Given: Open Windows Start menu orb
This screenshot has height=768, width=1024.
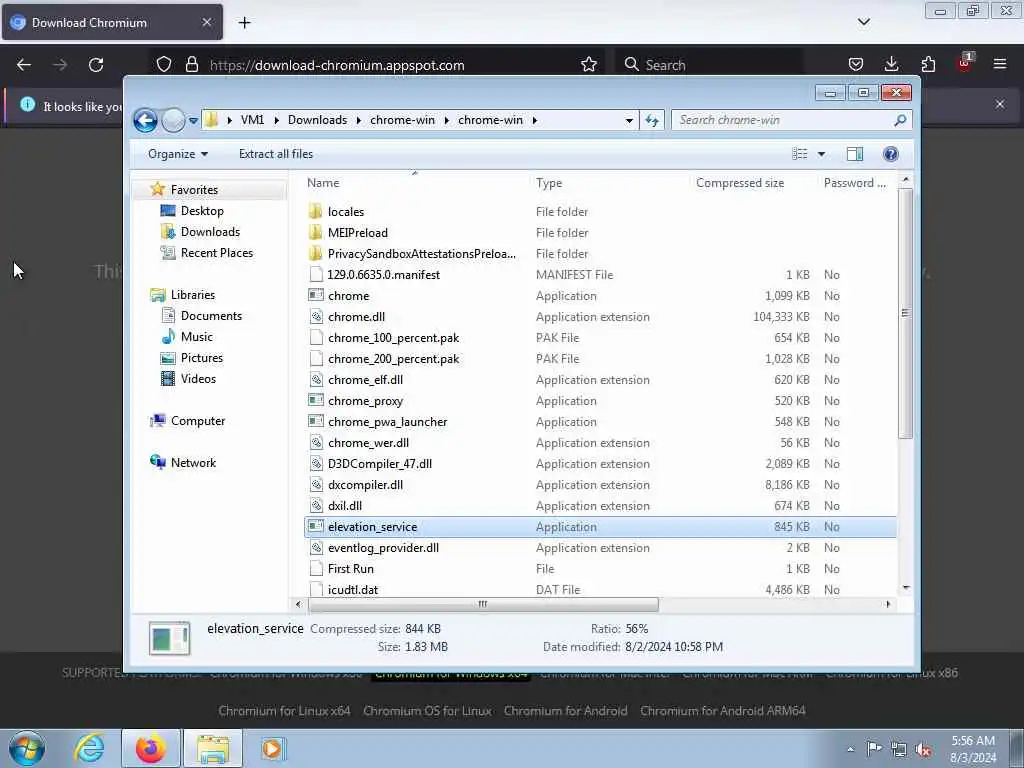Looking at the screenshot, I should (27, 748).
